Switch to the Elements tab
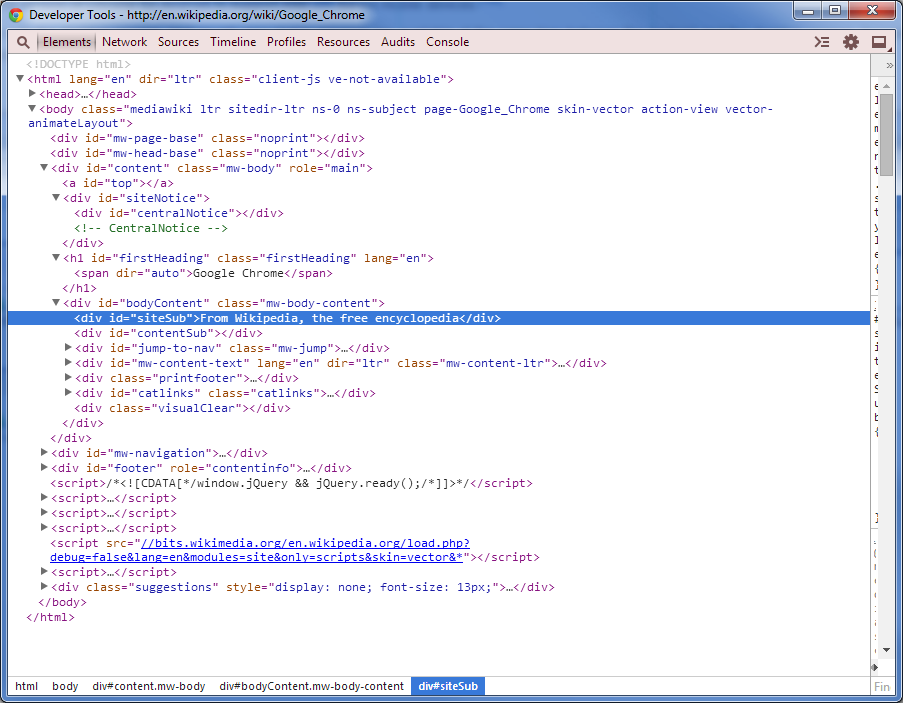Image resolution: width=903 pixels, height=703 pixels. click(66, 42)
